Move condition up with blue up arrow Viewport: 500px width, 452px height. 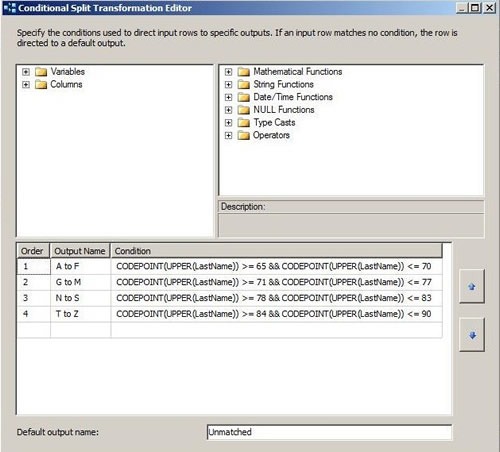(472, 286)
